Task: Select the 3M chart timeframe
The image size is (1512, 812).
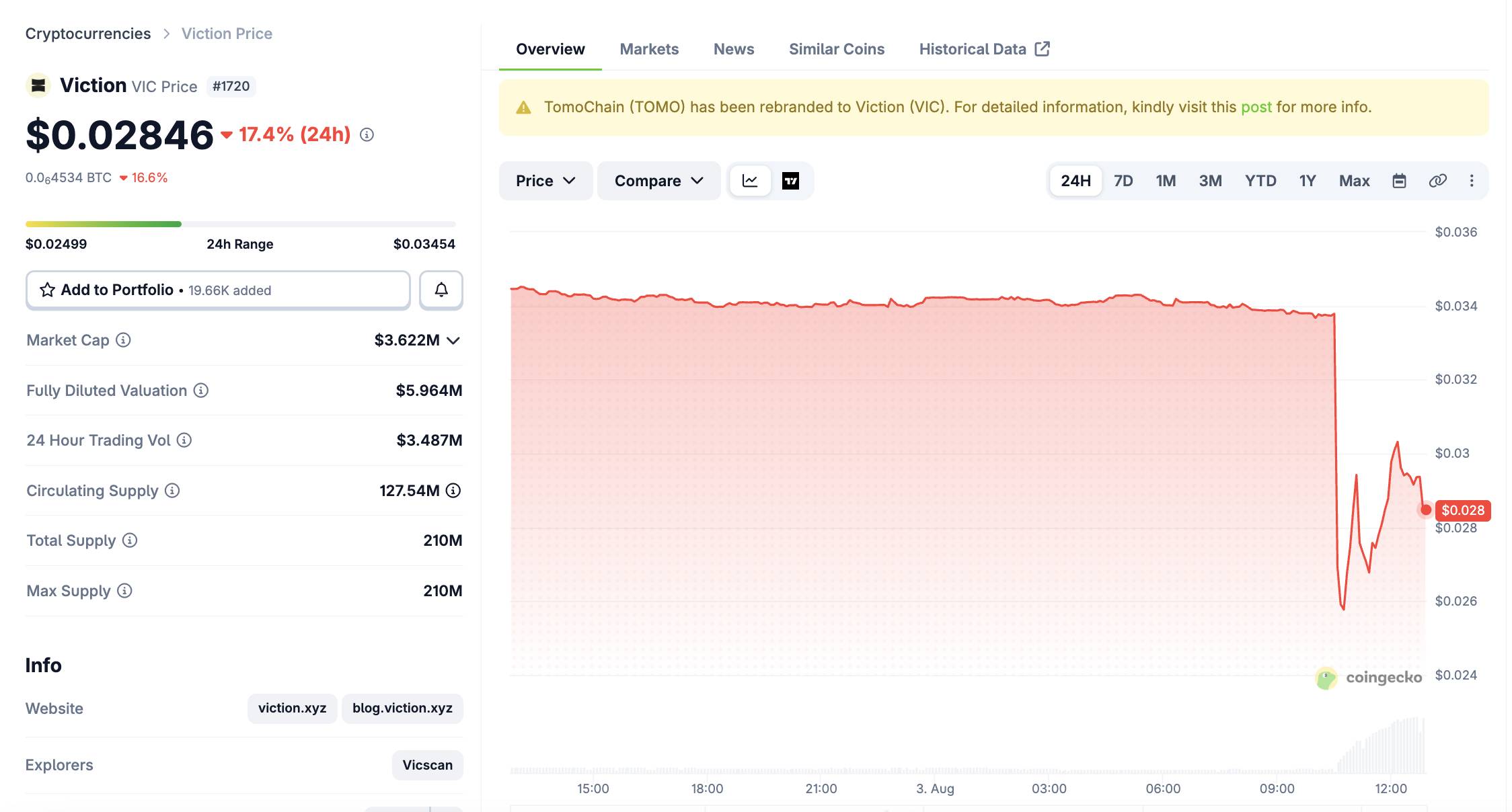Action: (1210, 180)
